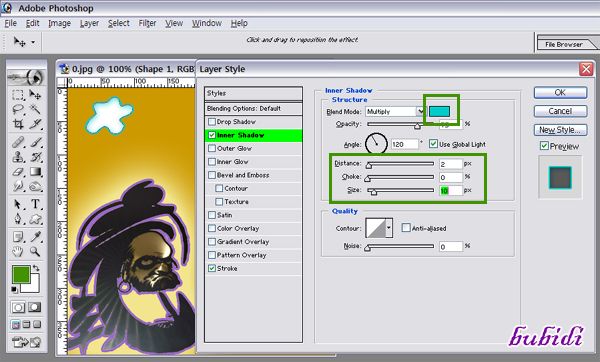600x362 pixels.
Task: Swap foreground and background colors
Action: point(36,268)
